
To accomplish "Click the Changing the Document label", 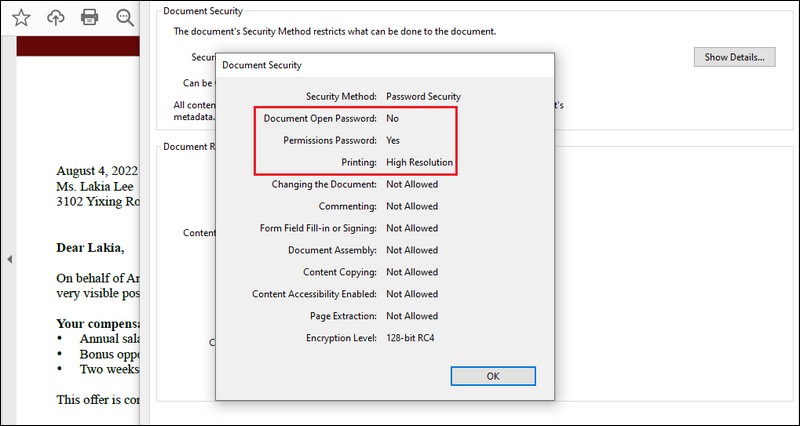I will 323,184.
